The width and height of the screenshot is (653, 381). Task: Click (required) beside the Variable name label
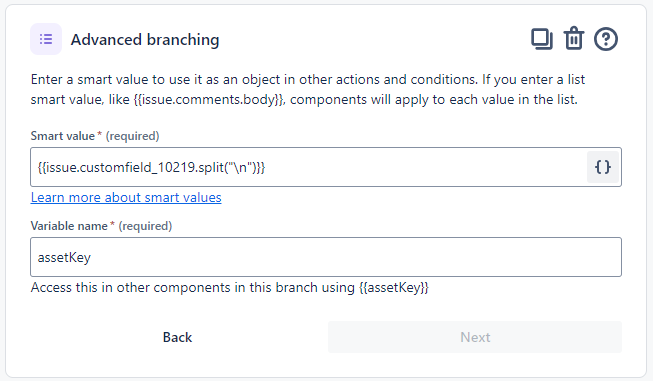[145, 226]
